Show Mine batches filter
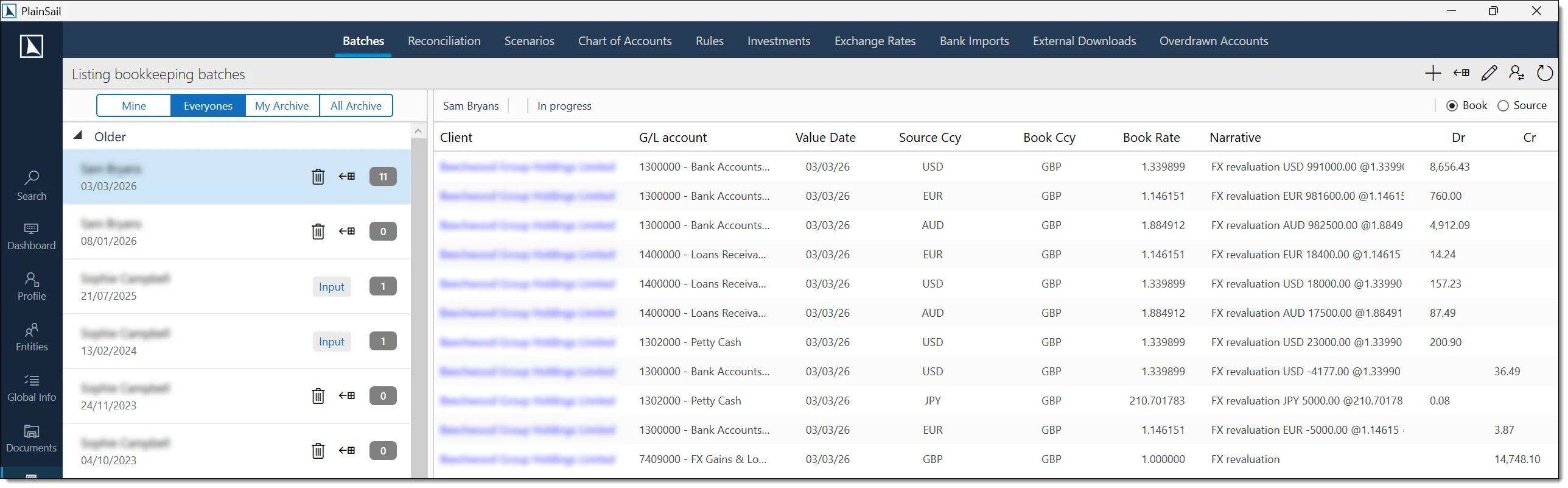 pos(134,105)
